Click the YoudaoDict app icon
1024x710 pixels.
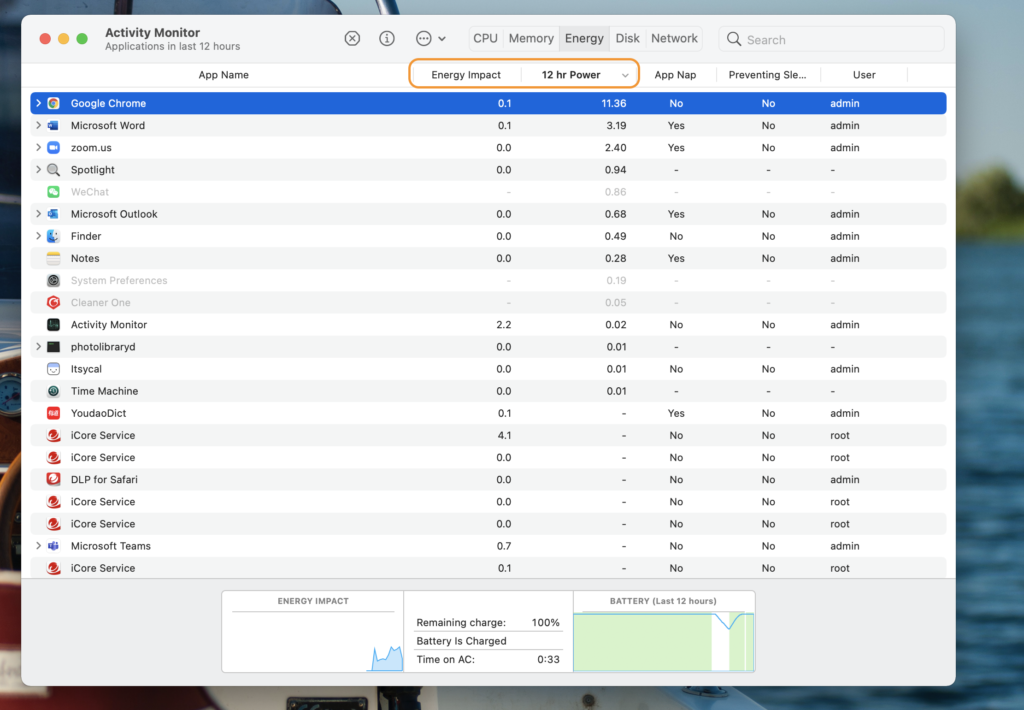[x=53, y=413]
